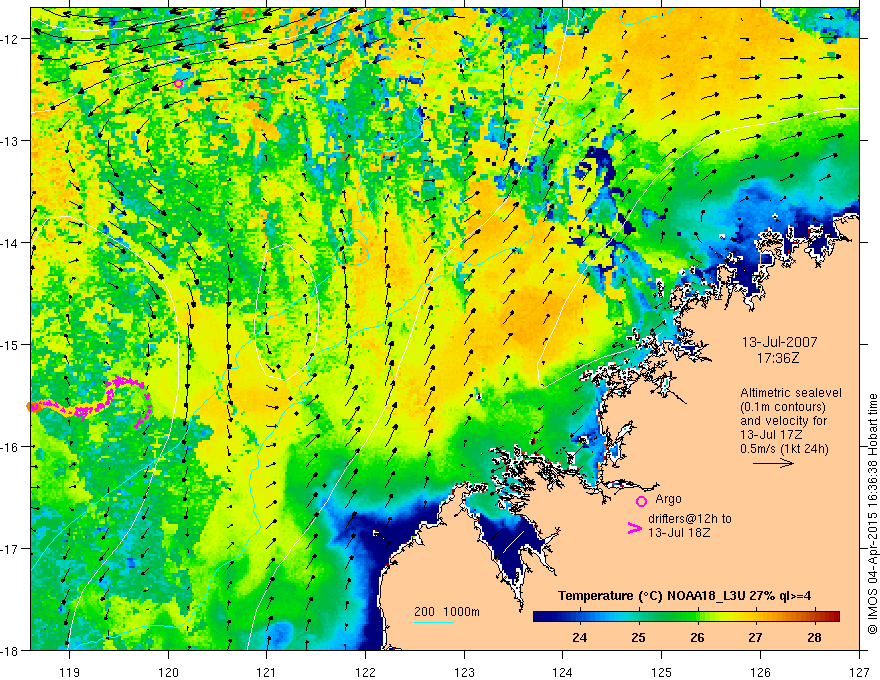
Task: Click the '0.5m/s (1kt 24h)' scale text
Action: point(785,449)
